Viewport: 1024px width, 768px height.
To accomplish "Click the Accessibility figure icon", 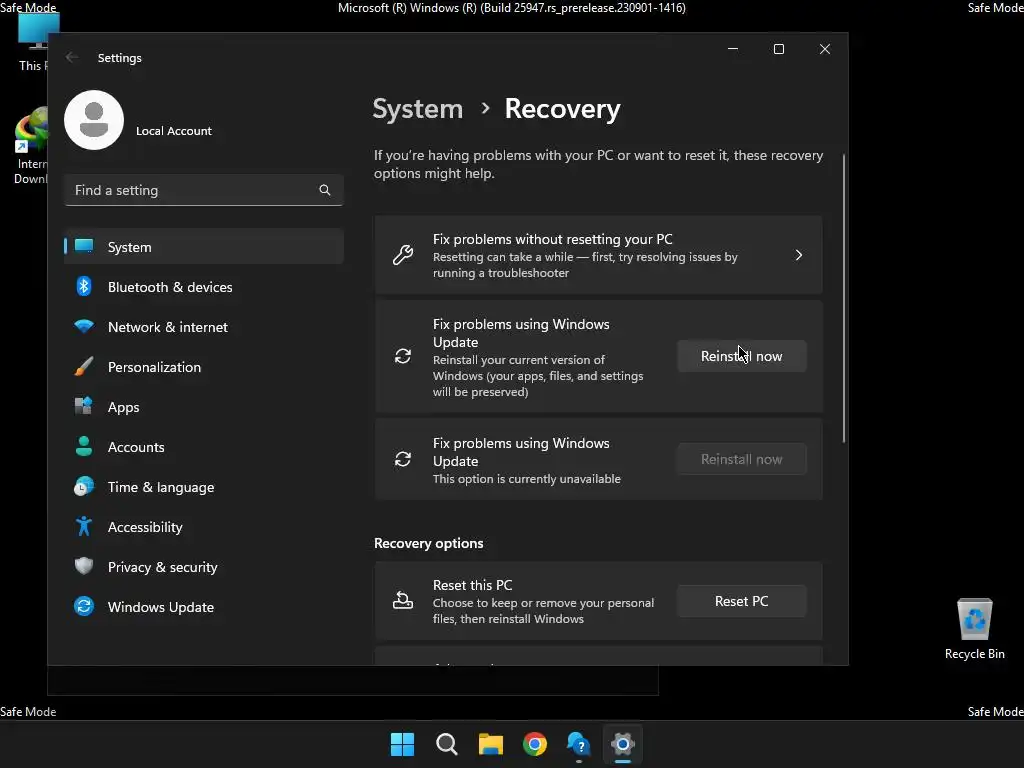I will click(84, 526).
